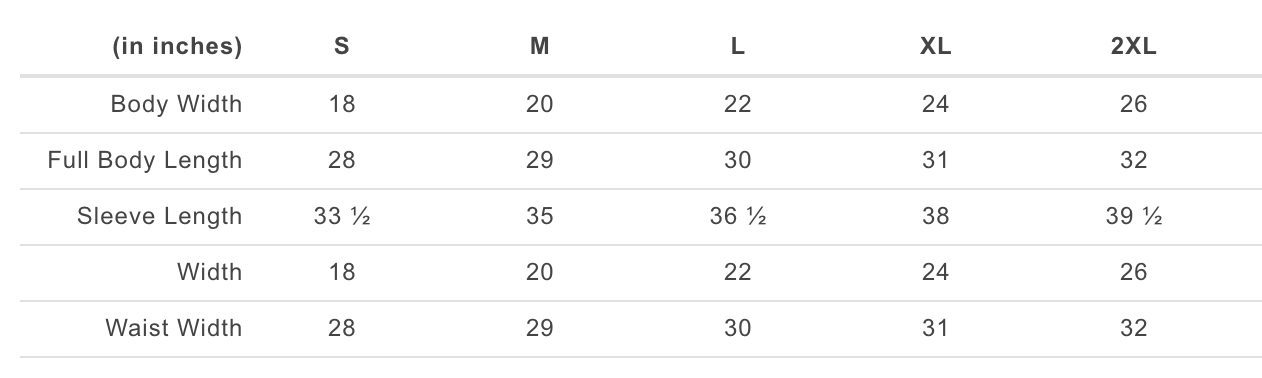Click the (in inches) unit label
This screenshot has width=1262, height=378.
pyautogui.click(x=178, y=47)
